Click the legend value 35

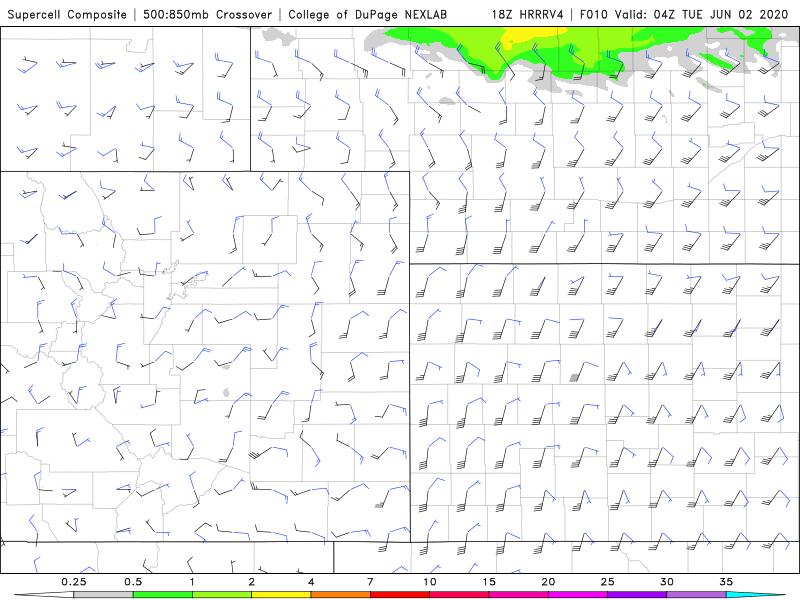tap(726, 582)
